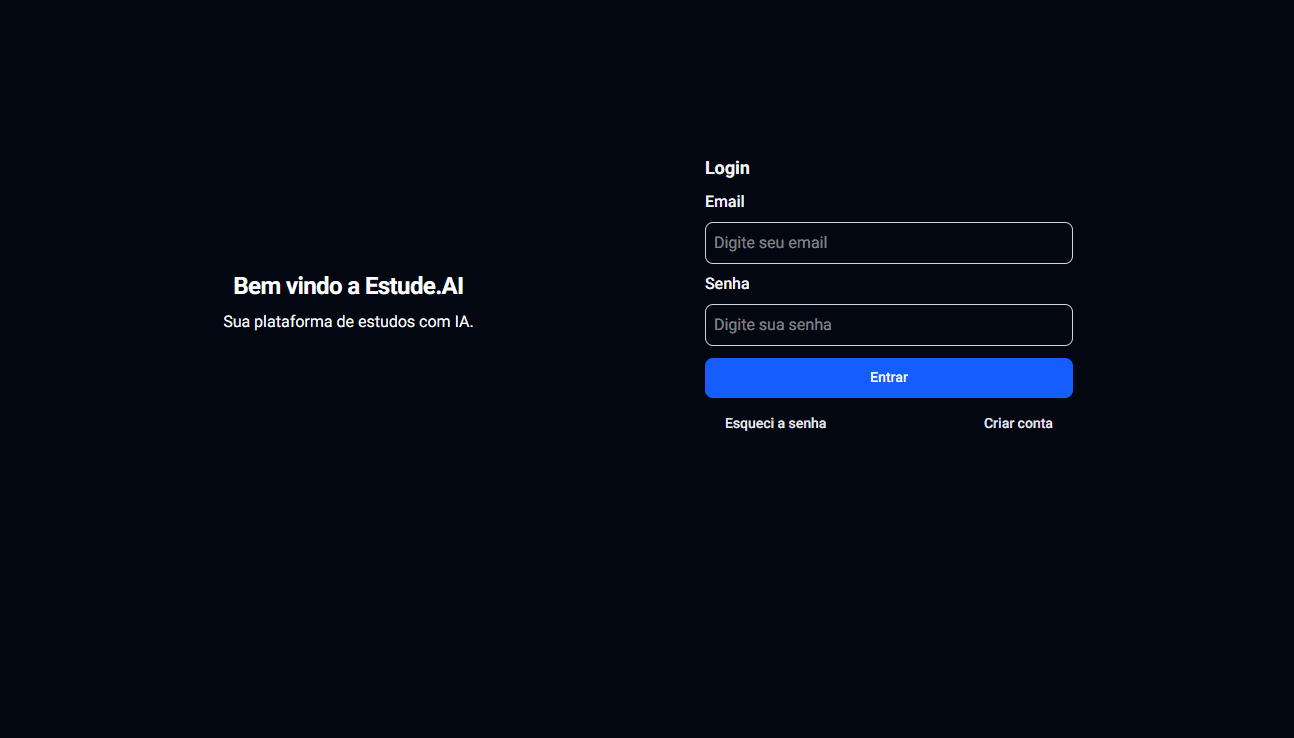Click the Bem vindo a Estude.AI title

(348, 285)
